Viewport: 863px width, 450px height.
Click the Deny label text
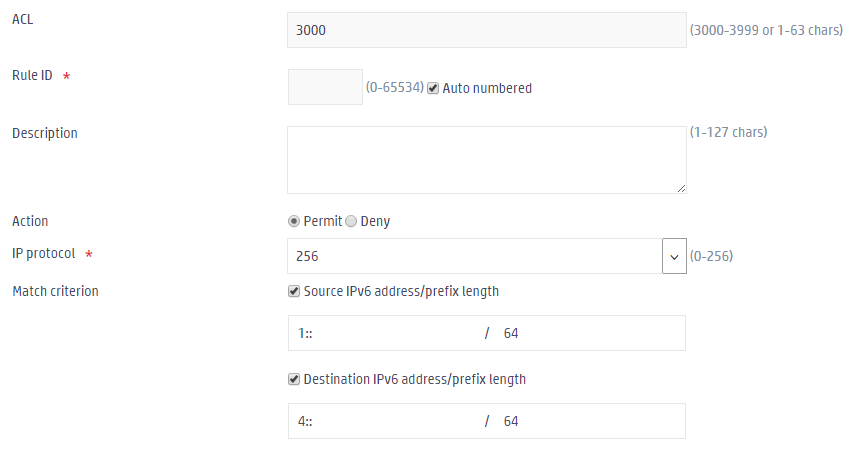[x=375, y=221]
